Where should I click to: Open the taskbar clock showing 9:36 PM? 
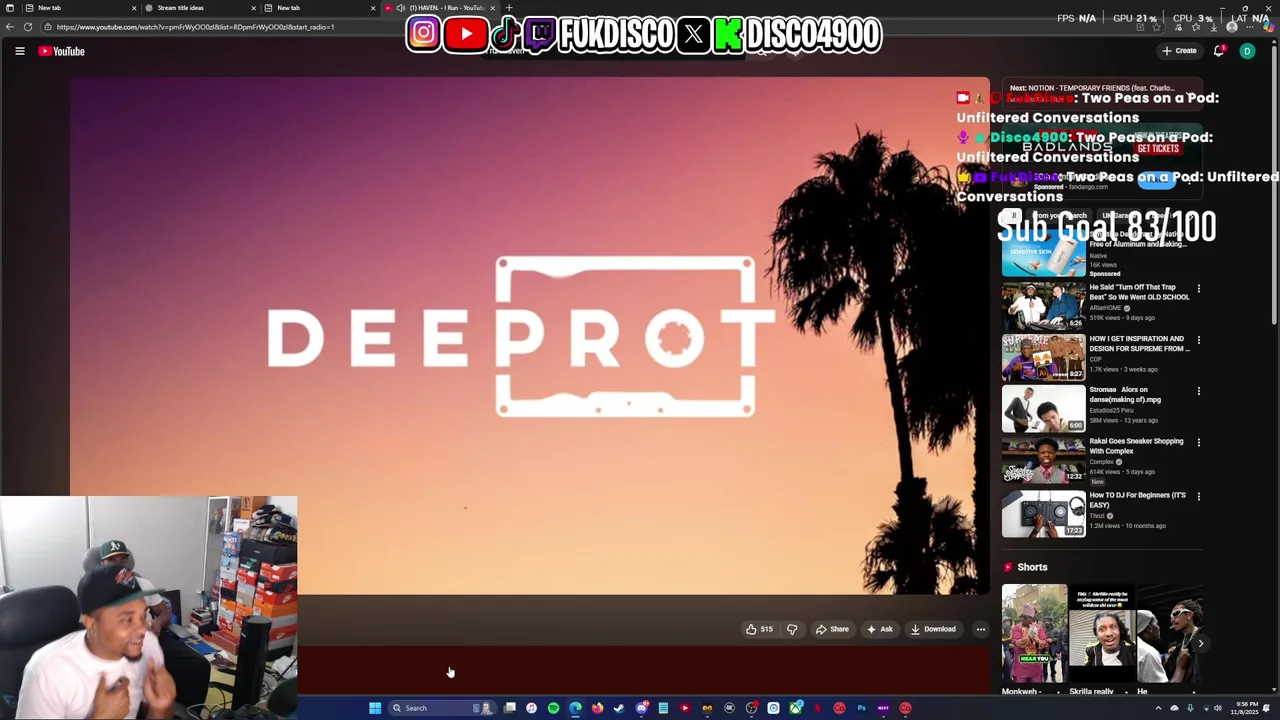pyautogui.click(x=1247, y=708)
